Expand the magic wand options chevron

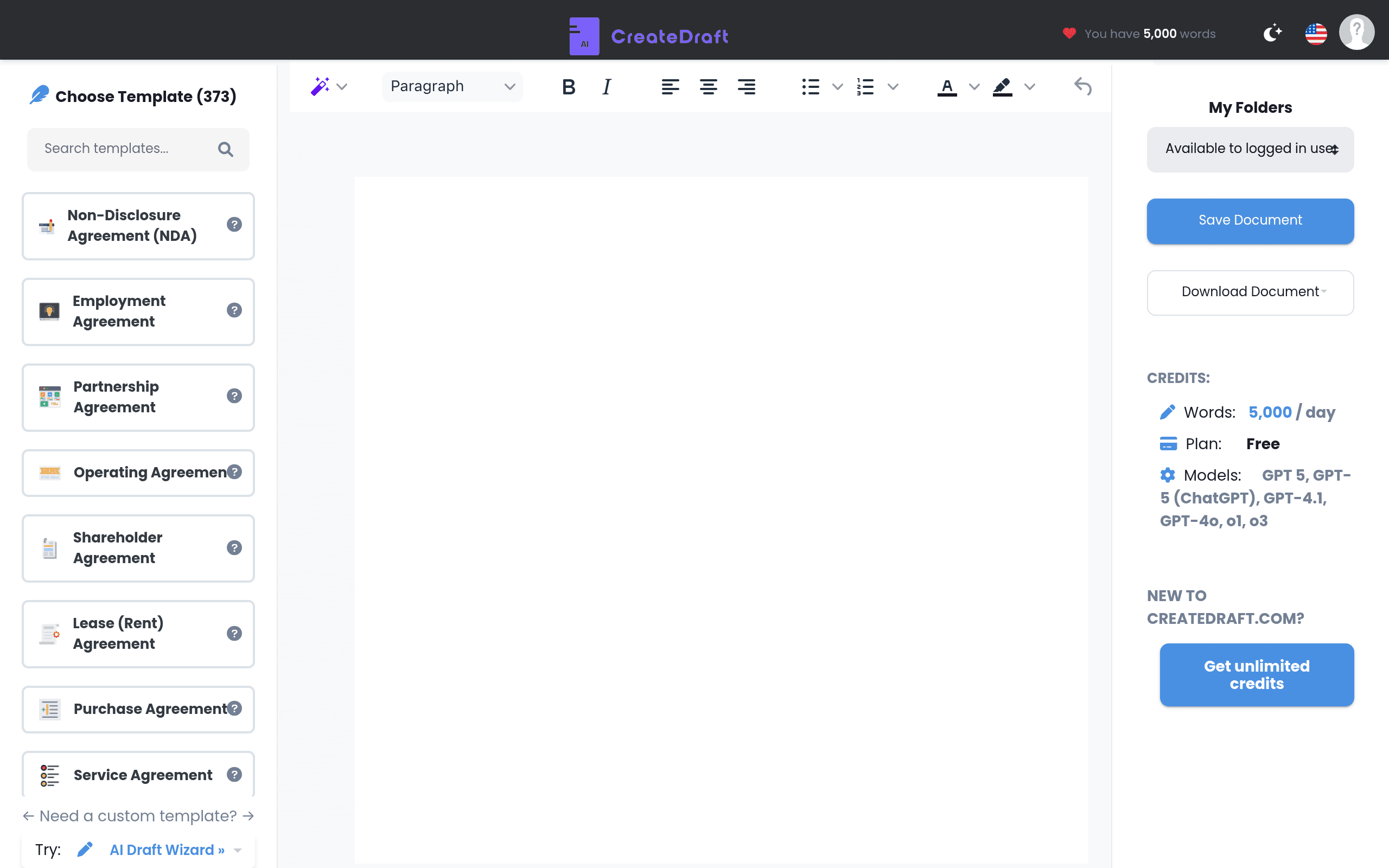point(342,87)
